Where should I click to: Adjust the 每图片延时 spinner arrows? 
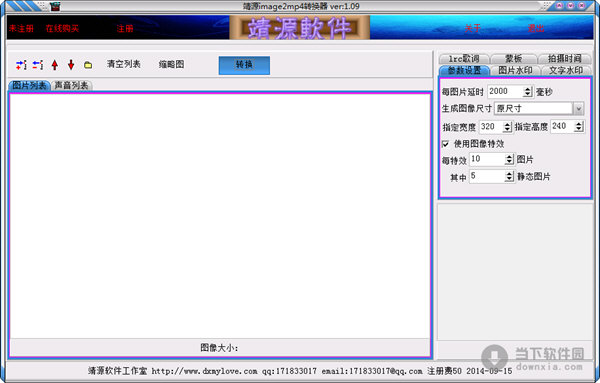pyautogui.click(x=528, y=91)
